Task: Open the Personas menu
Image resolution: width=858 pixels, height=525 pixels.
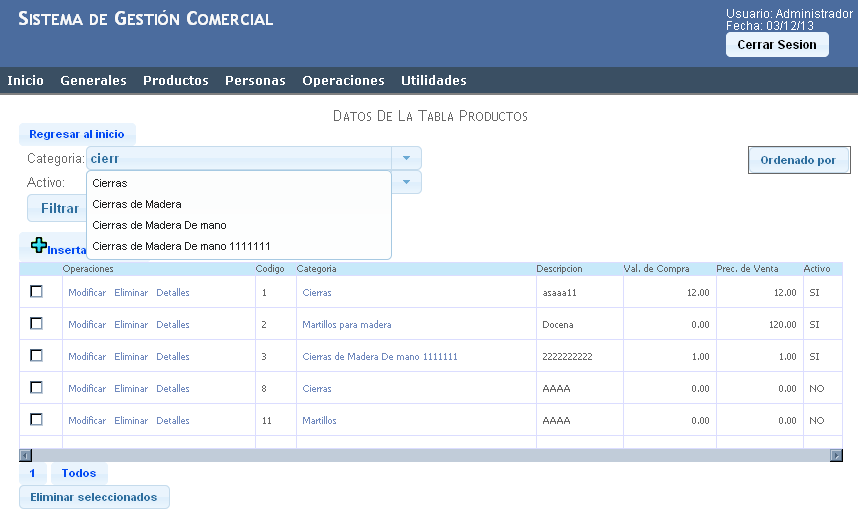Action: point(256,80)
